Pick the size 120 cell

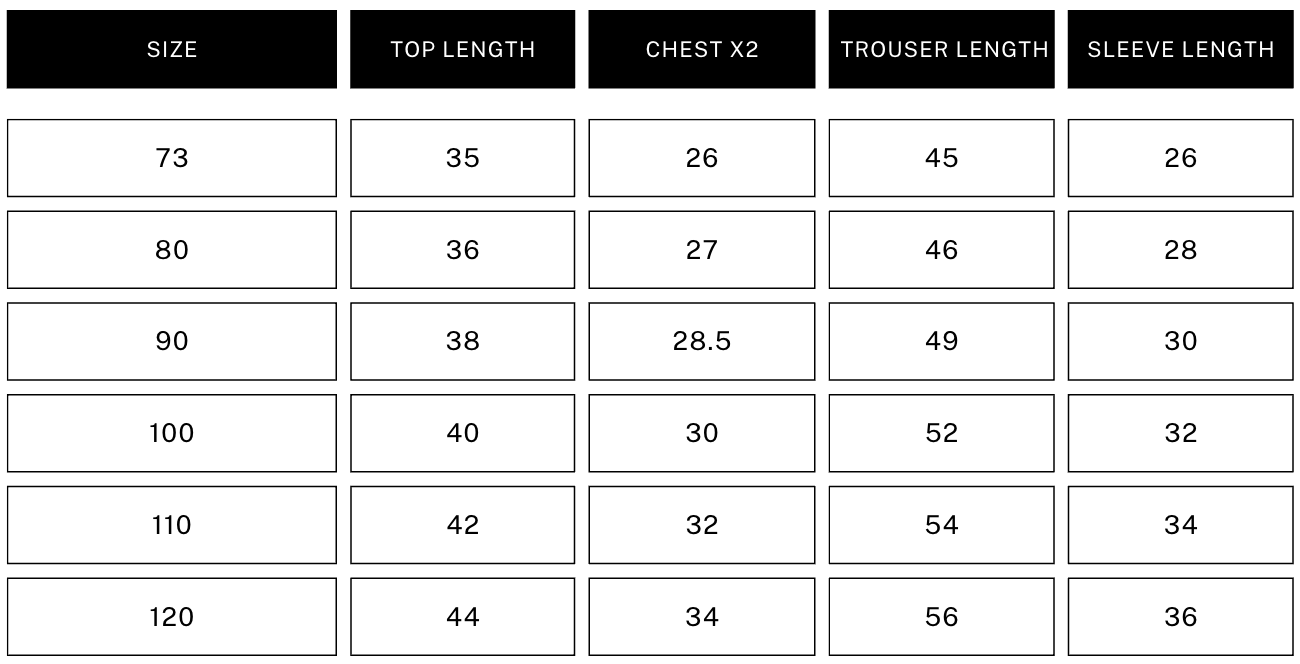[x=172, y=617]
